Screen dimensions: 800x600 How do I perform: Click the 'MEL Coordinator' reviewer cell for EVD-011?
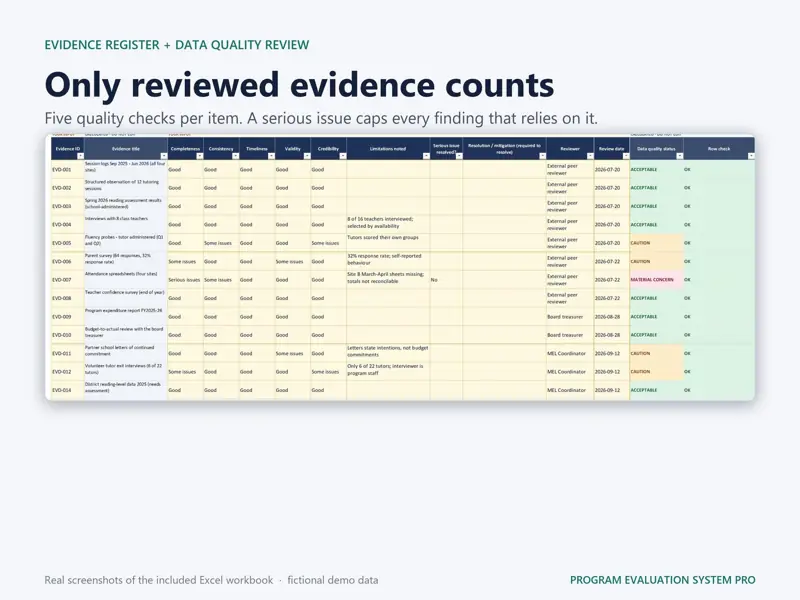[x=570, y=353]
